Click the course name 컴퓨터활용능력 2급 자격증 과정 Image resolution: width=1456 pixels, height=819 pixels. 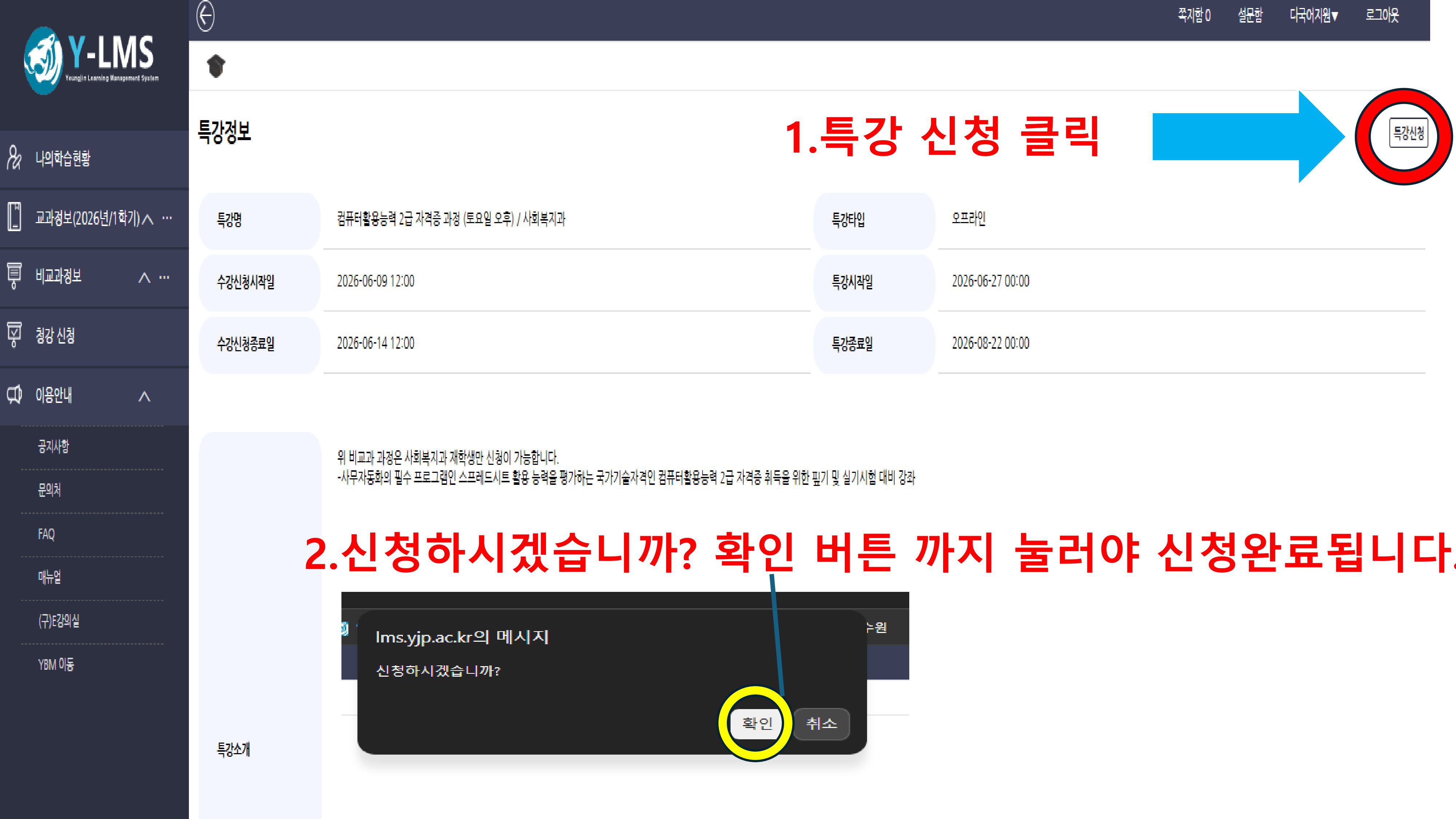tap(451, 219)
